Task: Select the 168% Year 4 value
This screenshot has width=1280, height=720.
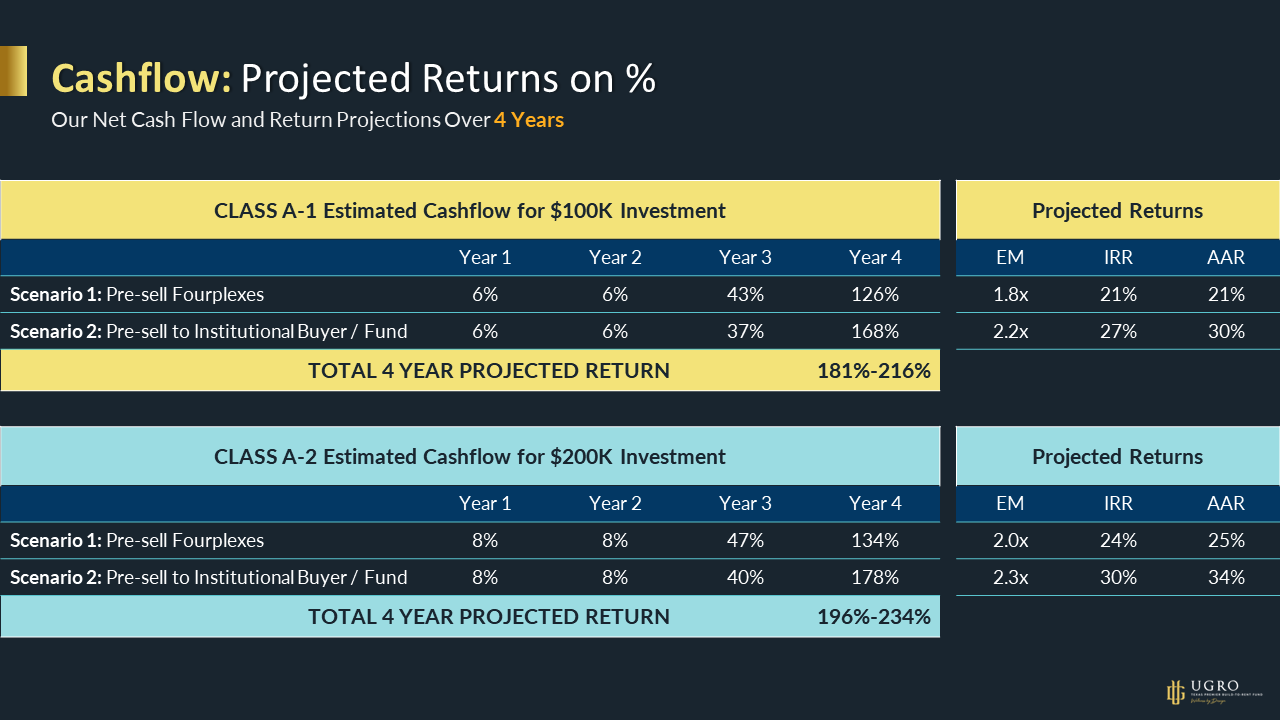Action: [x=874, y=331]
